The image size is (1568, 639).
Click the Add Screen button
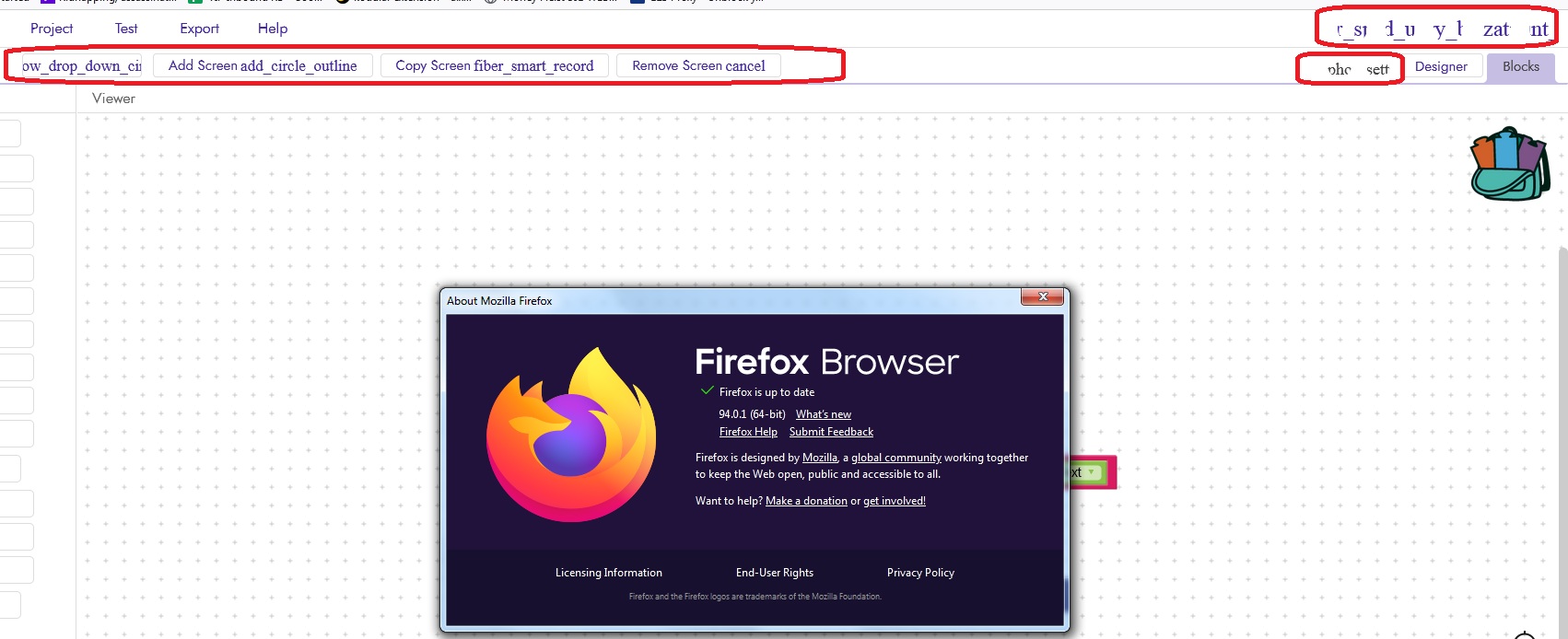tap(263, 65)
